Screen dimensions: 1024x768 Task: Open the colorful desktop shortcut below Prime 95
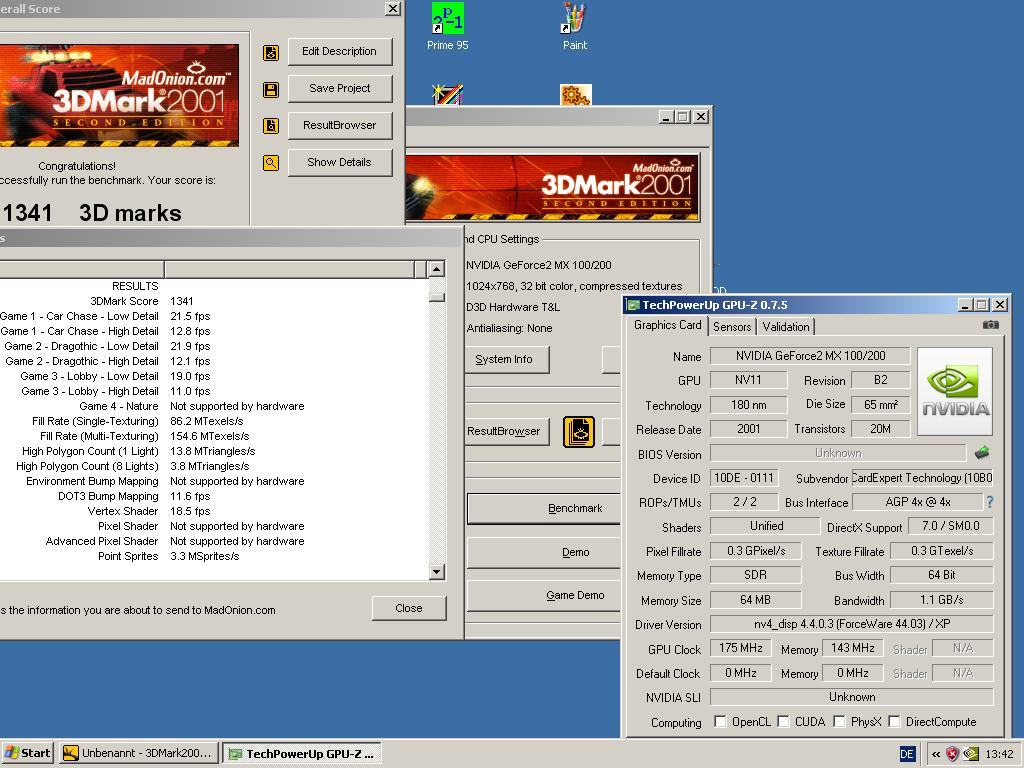pyautogui.click(x=447, y=95)
